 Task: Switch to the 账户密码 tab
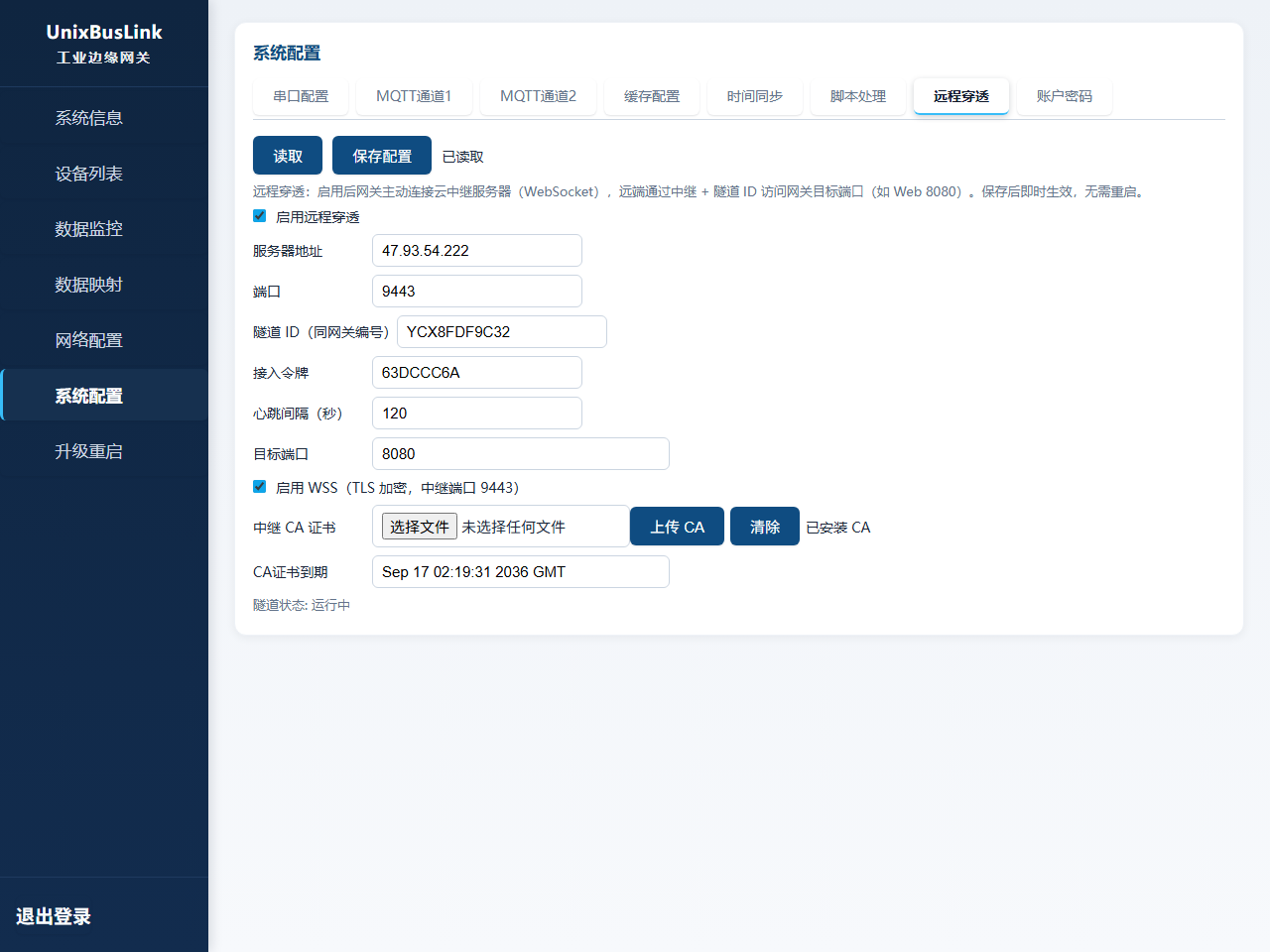tap(1065, 96)
